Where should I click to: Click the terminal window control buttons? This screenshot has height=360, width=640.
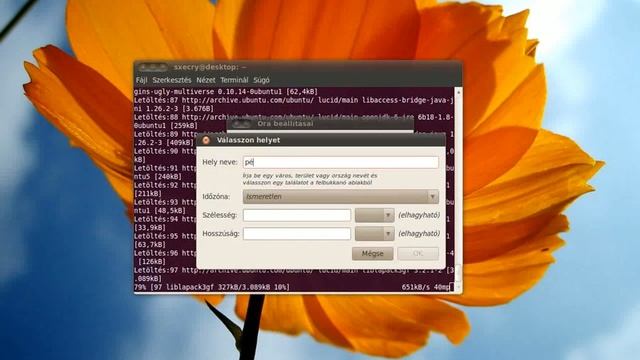click(x=152, y=67)
